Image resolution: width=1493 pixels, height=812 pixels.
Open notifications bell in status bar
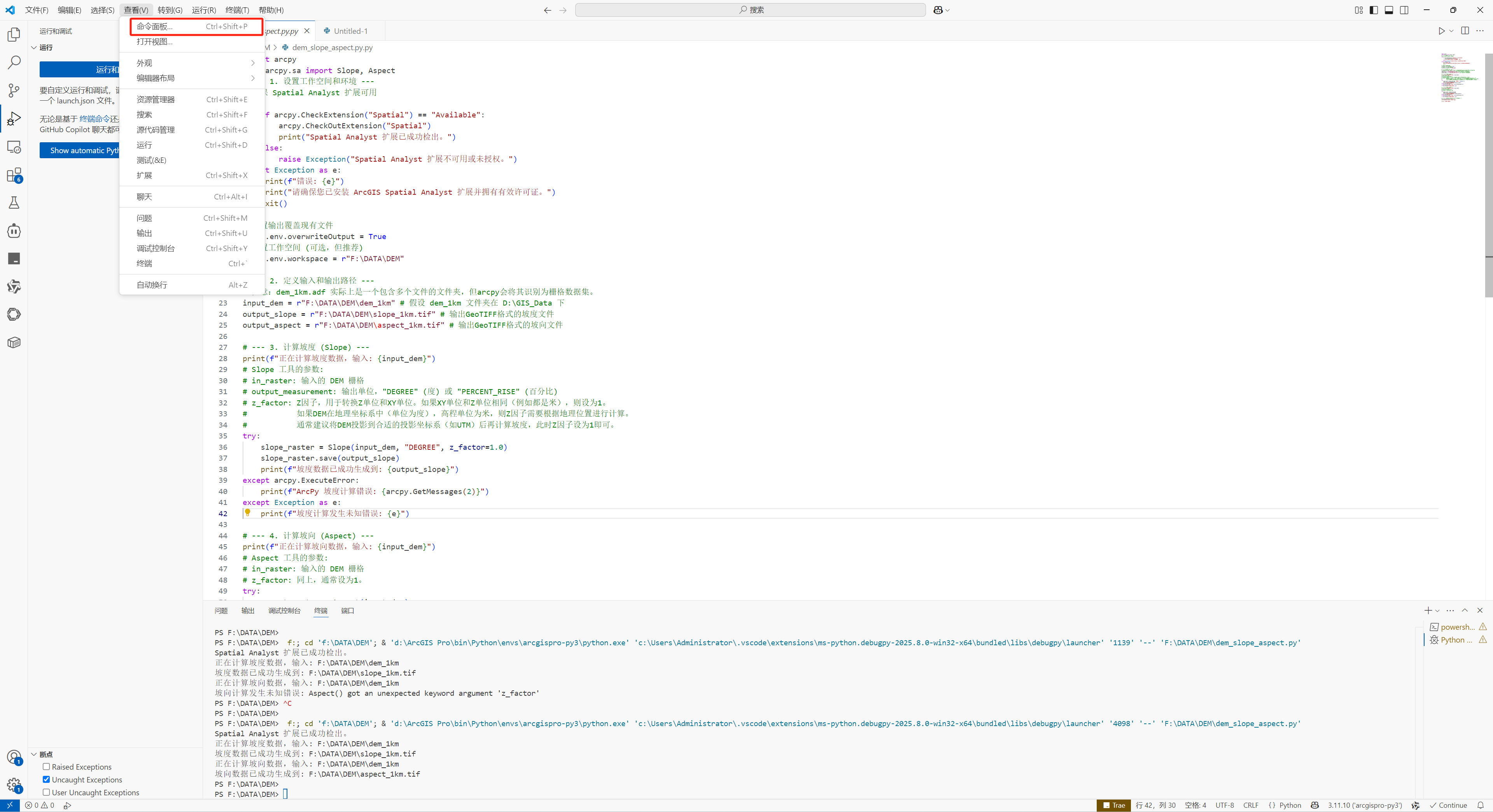click(x=1480, y=805)
